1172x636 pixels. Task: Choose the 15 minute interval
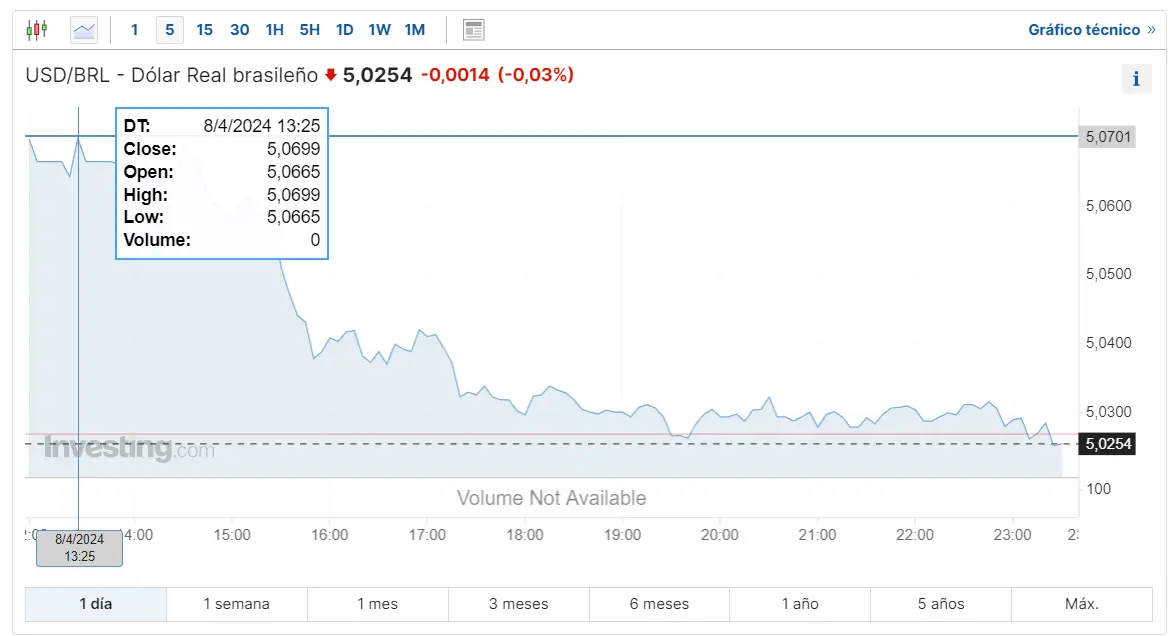pos(204,30)
